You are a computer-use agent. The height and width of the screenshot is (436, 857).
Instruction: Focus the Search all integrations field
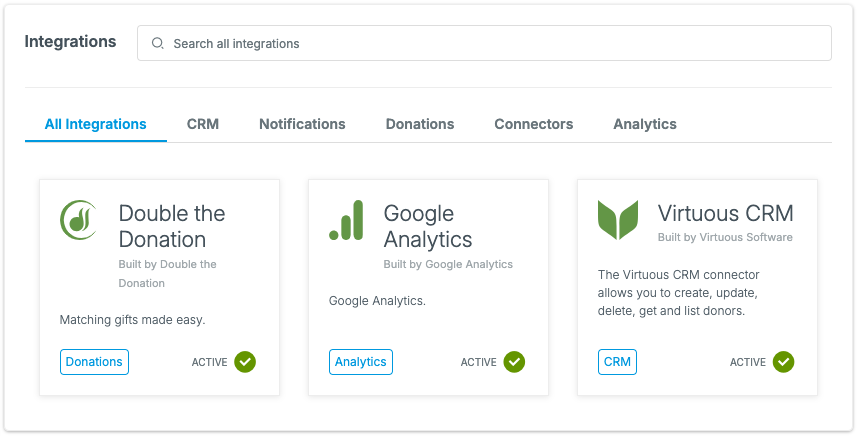(x=484, y=43)
